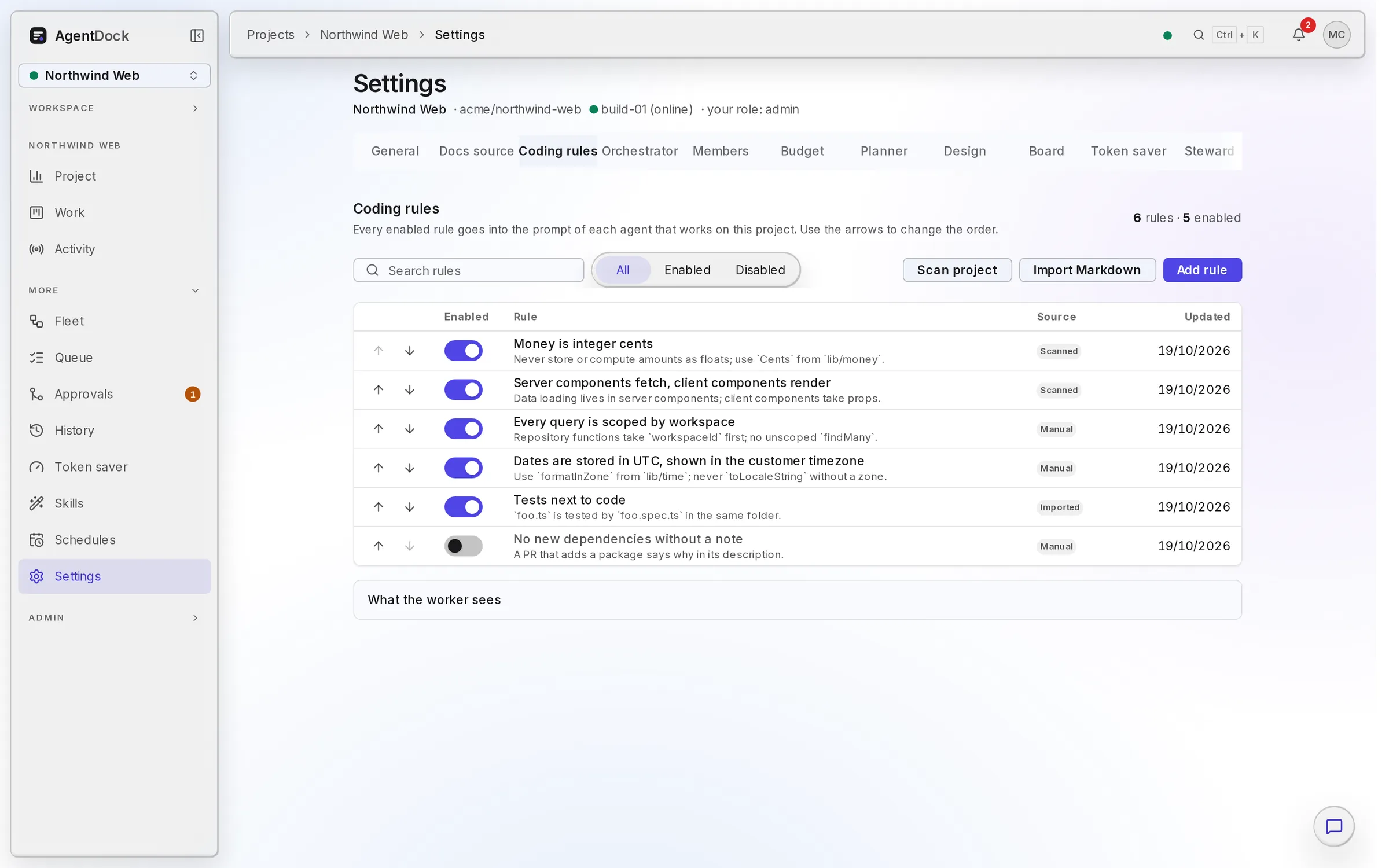Switch to the General tab

pos(395,151)
